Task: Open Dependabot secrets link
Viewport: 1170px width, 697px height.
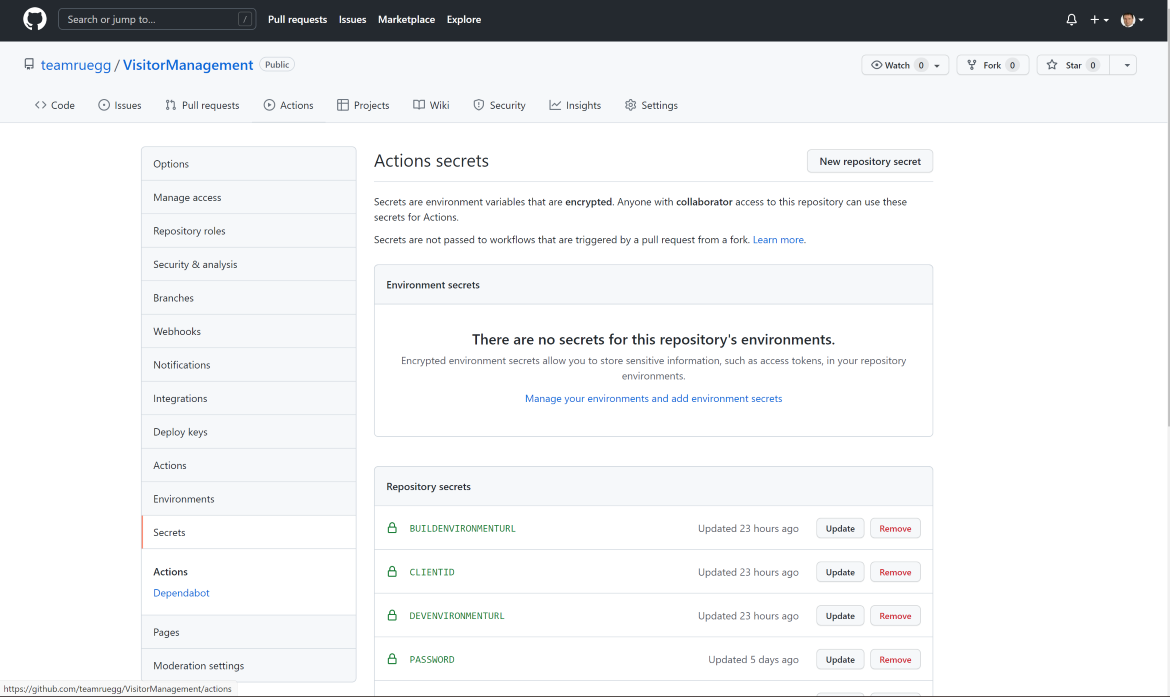Action: pos(181,593)
